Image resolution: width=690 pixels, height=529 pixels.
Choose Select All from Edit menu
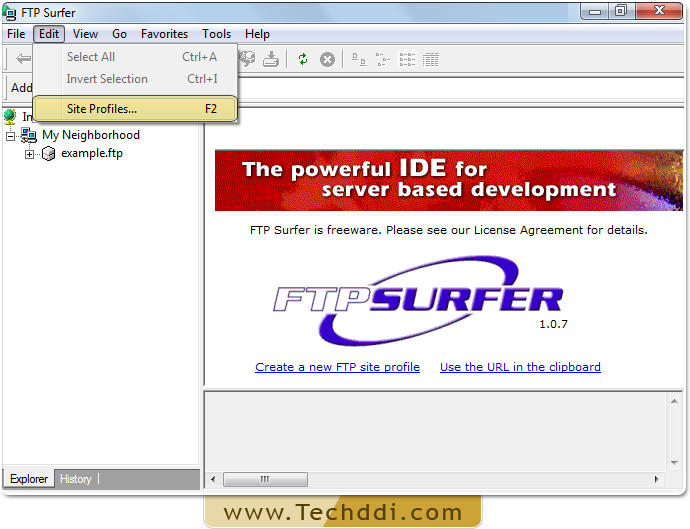(x=136, y=57)
